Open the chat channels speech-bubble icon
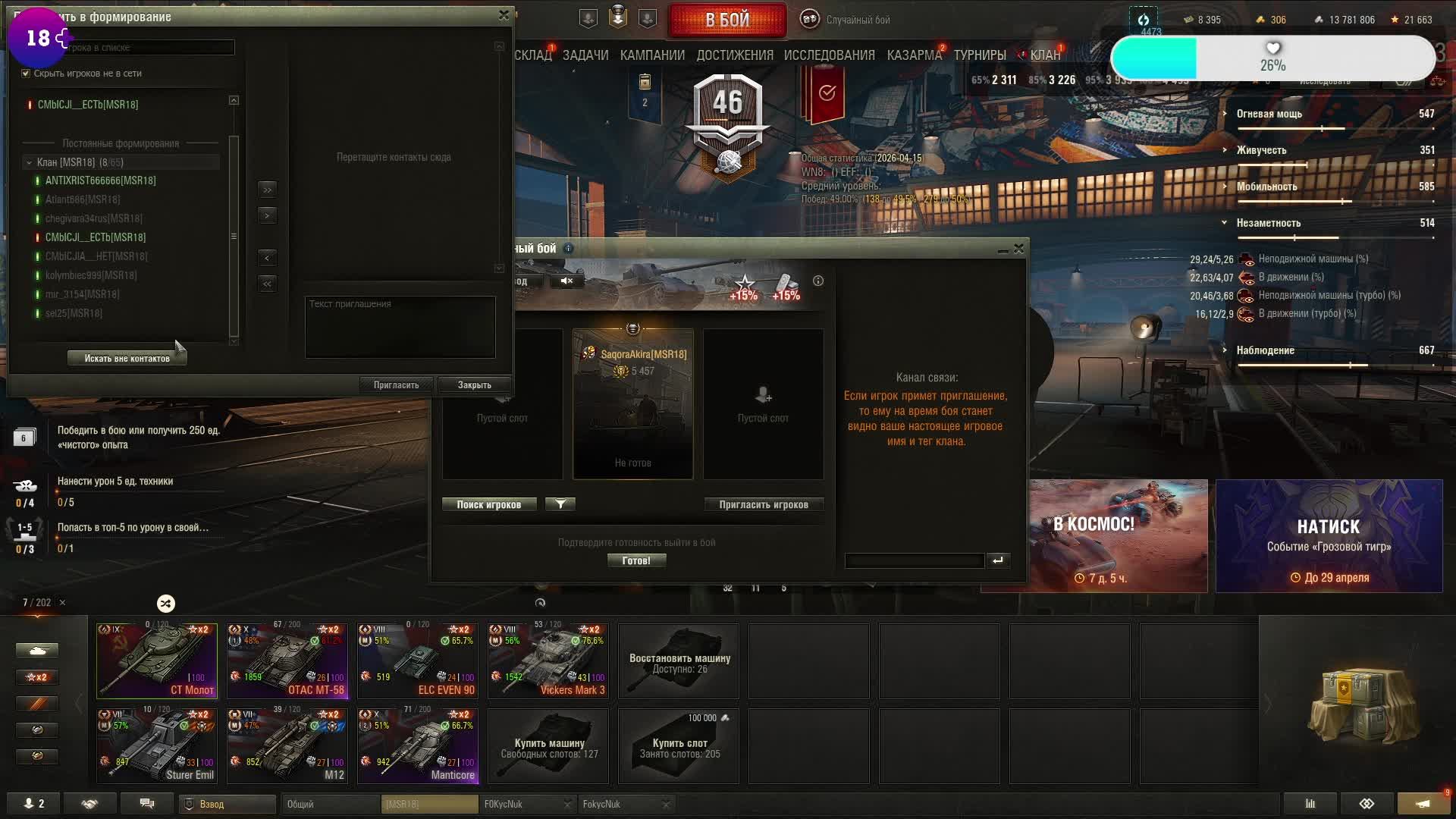1456x819 pixels. 147,804
